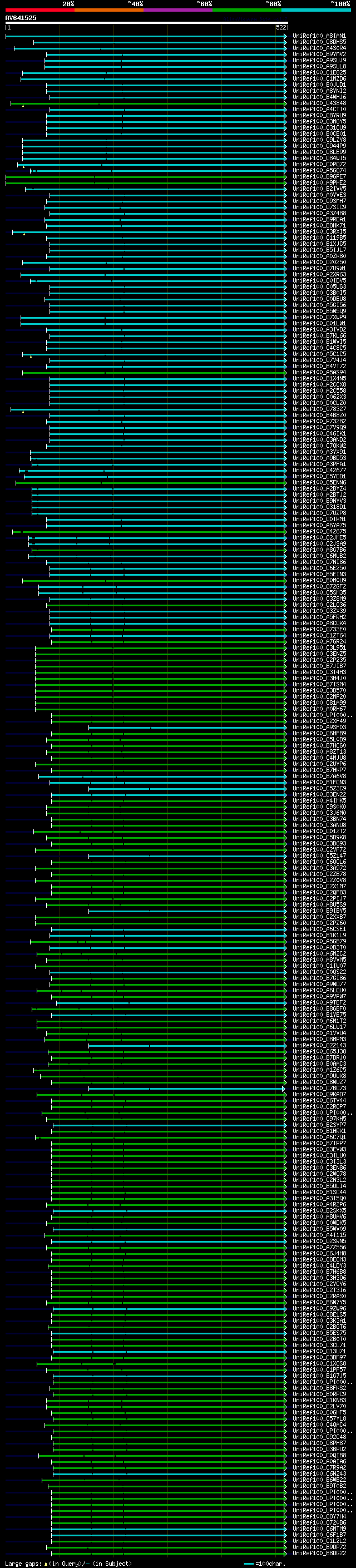Viewport: 356px width, 1568px height.
Task: Open hit UniRef100_A8IAN1
Action: pos(319,36)
